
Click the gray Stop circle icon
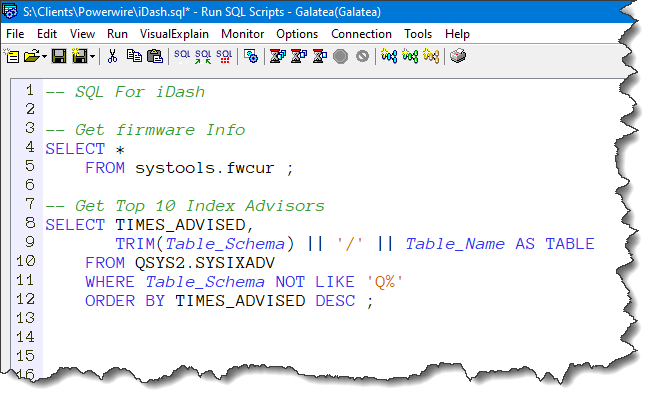pyautogui.click(x=341, y=56)
